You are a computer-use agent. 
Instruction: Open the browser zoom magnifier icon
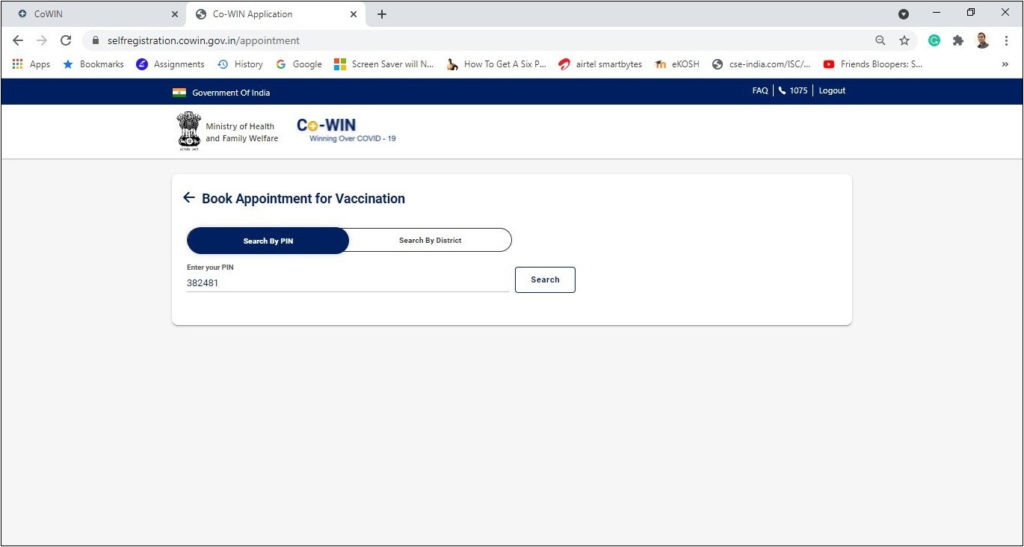click(880, 40)
